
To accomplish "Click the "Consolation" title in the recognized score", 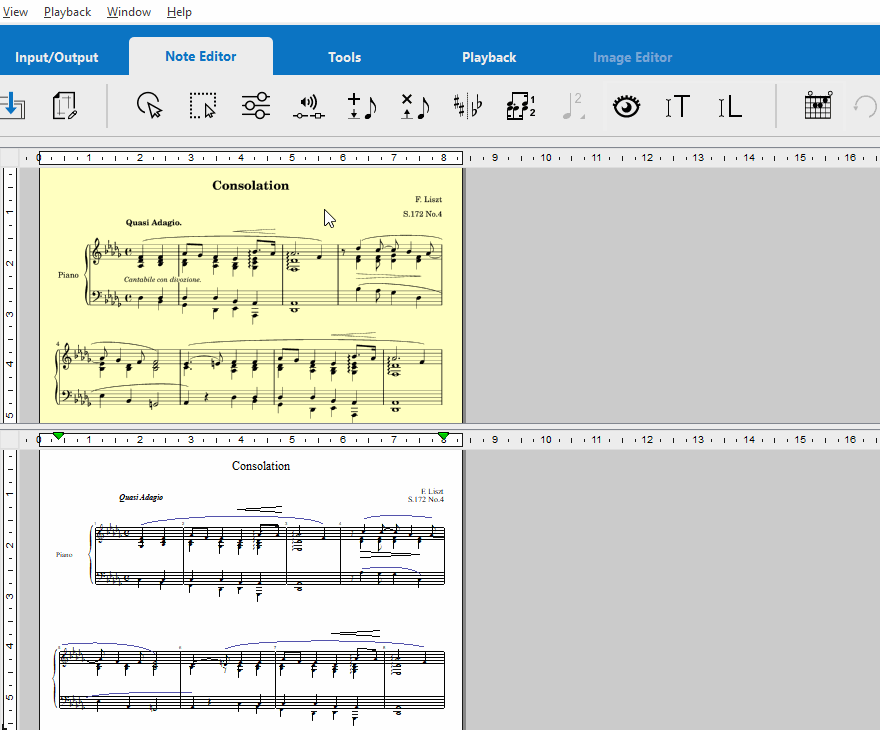I will 261,466.
